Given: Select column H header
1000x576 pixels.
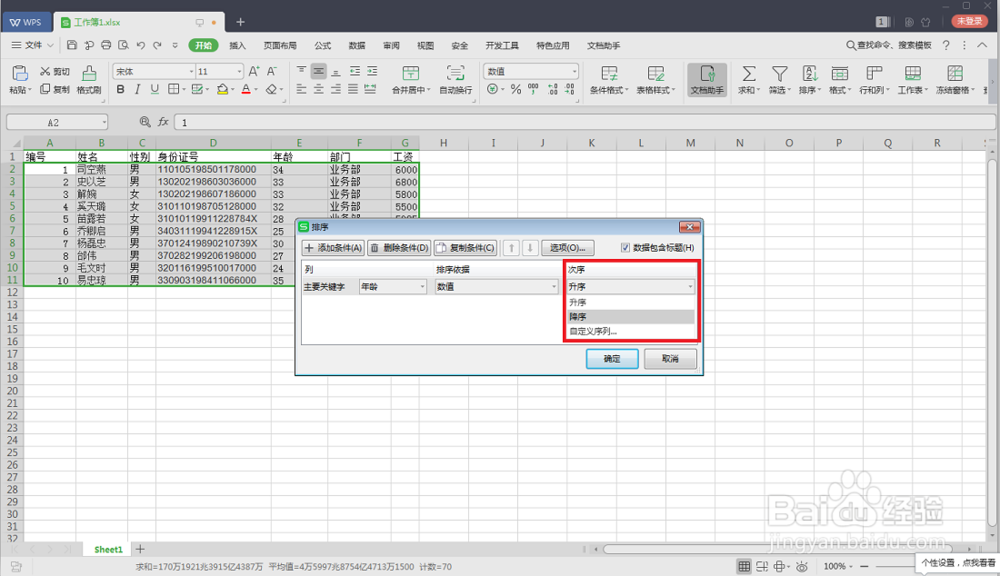Looking at the screenshot, I should click(x=444, y=143).
